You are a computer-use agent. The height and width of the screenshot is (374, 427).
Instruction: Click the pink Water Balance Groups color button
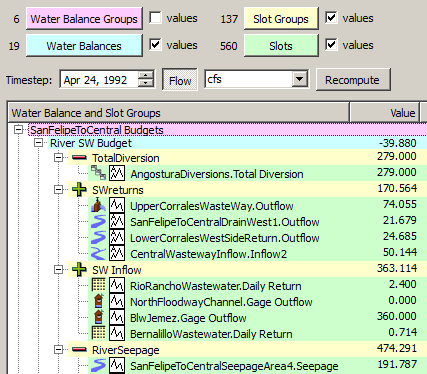tap(84, 19)
